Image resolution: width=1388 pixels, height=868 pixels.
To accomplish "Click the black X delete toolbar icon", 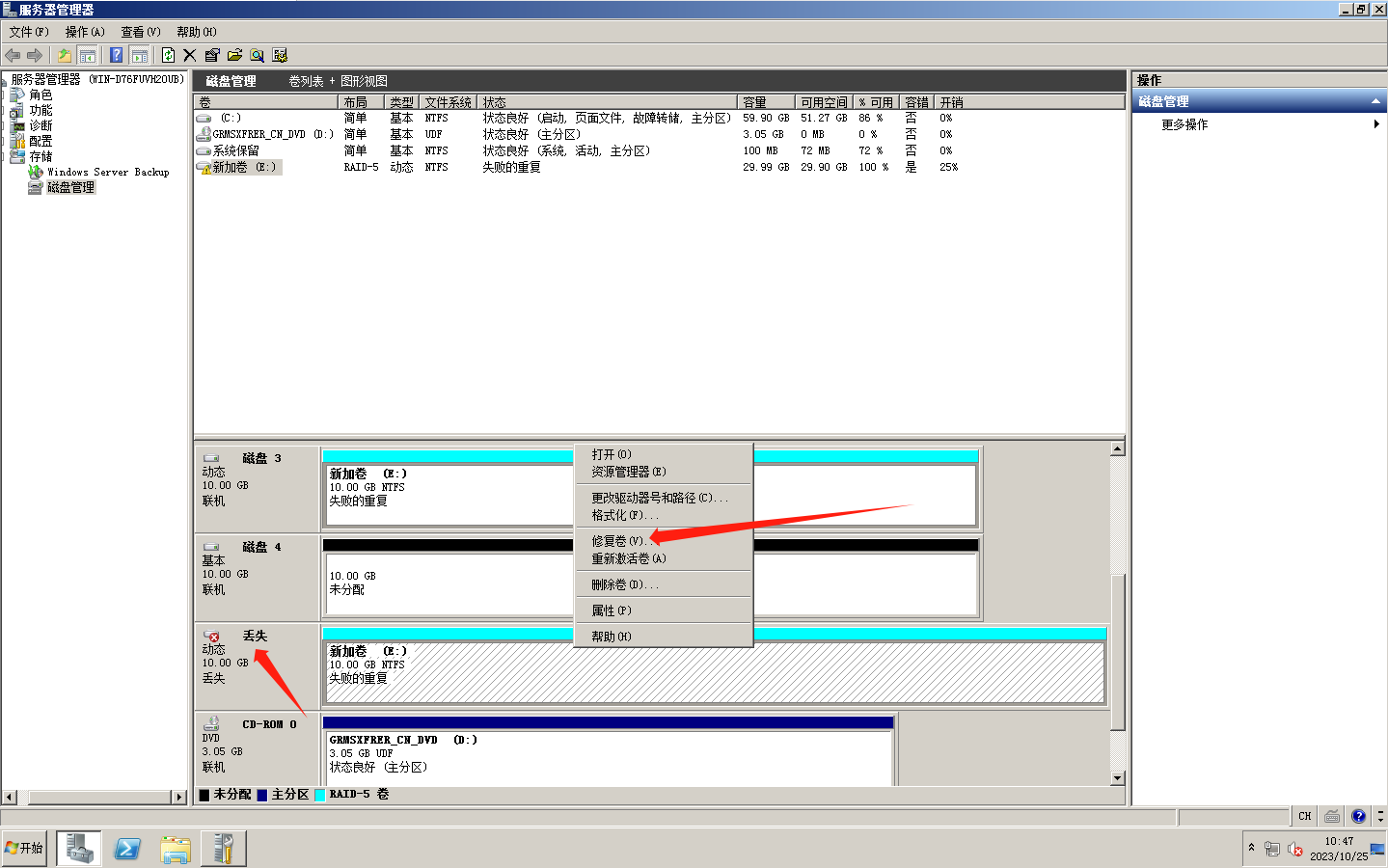I will [189, 55].
